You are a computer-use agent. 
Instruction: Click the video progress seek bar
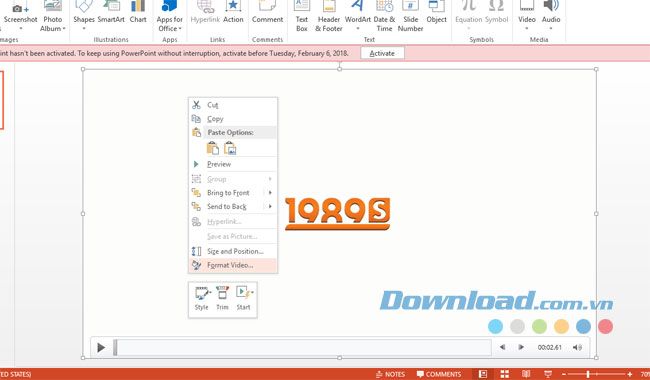pos(303,347)
